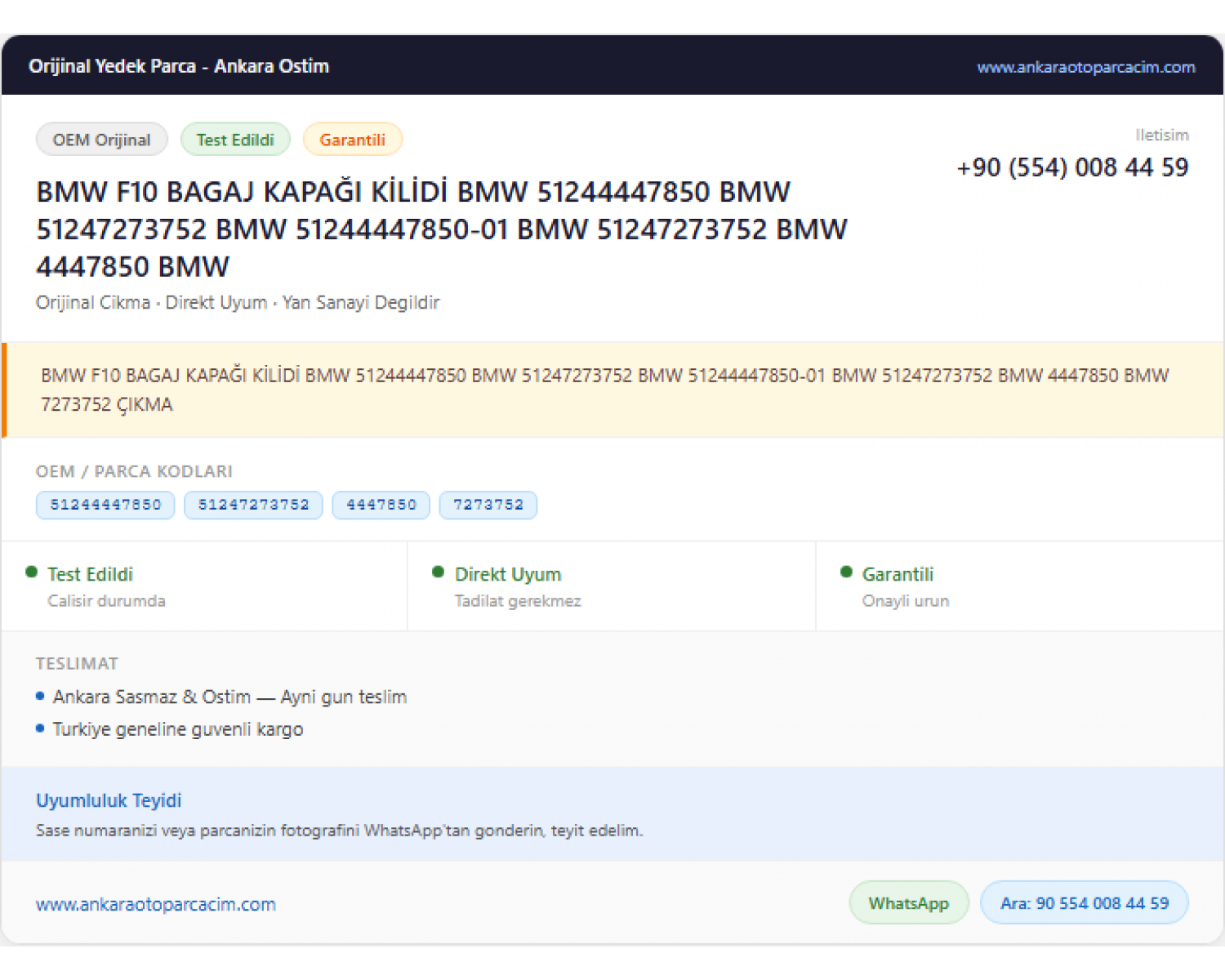The height and width of the screenshot is (980, 1225).
Task: Open the Uyumluluk Teyidi heading
Action: point(109,800)
